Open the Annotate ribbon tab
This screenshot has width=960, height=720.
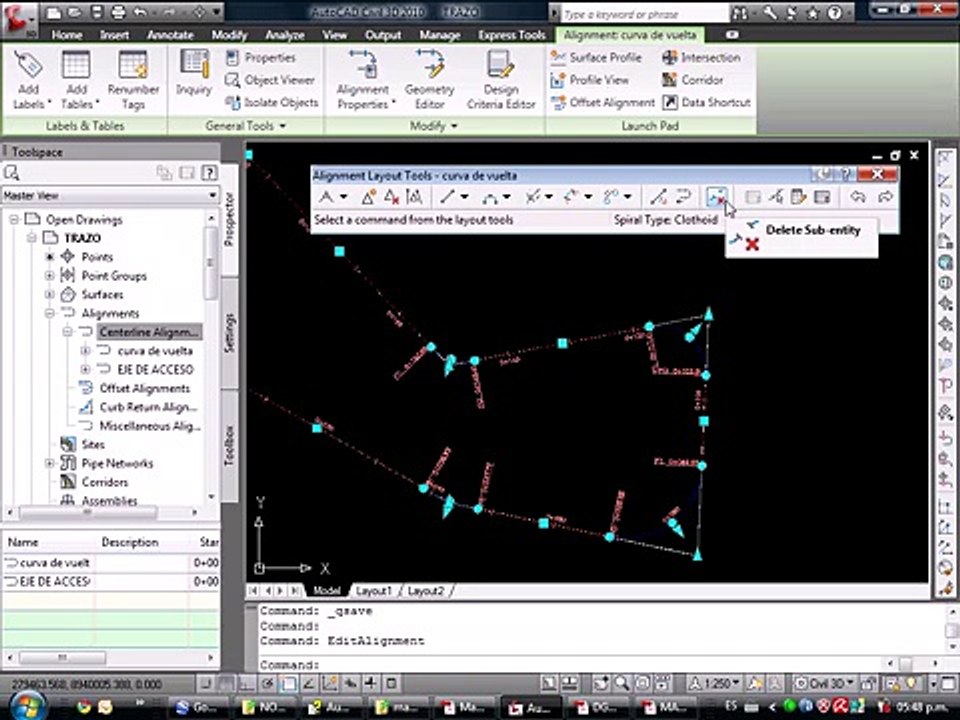[x=170, y=35]
